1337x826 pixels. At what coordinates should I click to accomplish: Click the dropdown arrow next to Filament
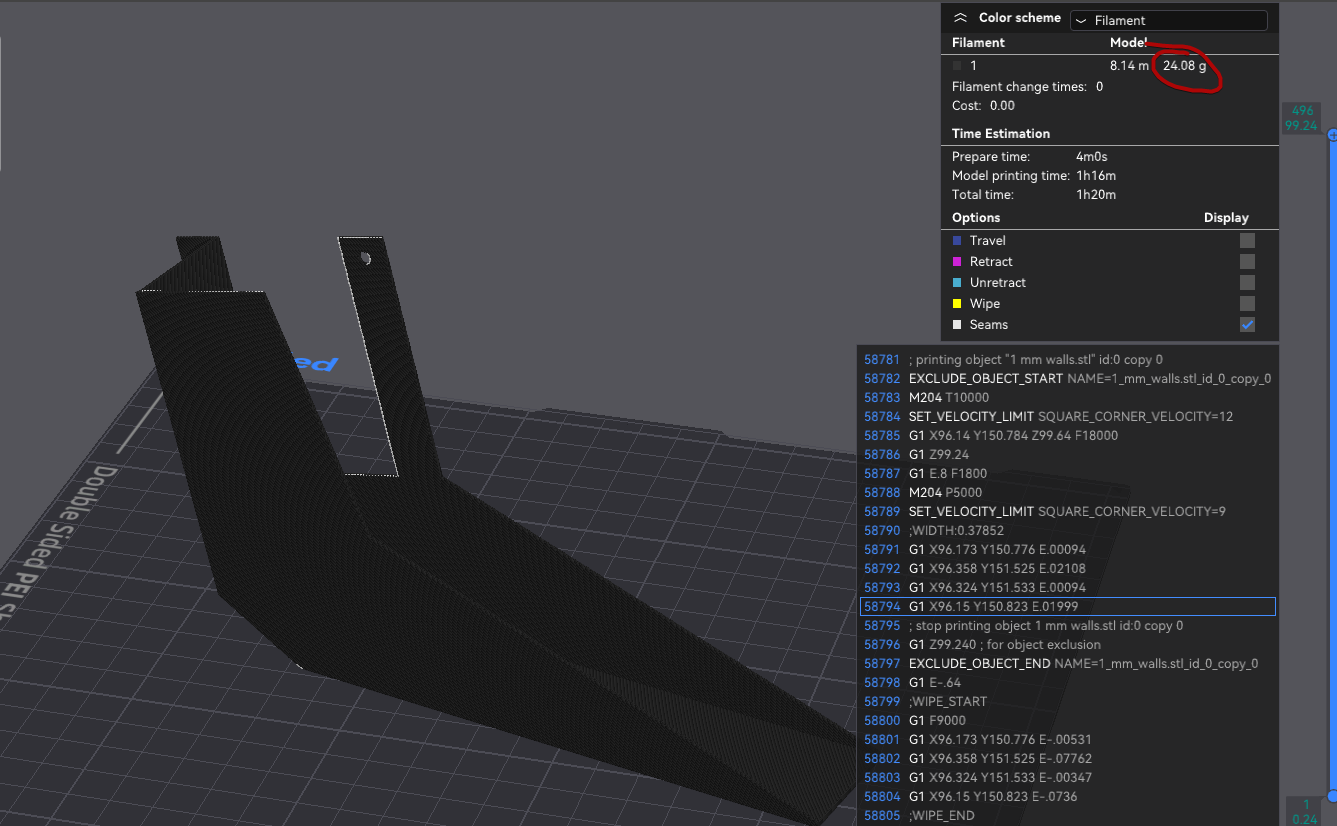click(1081, 20)
